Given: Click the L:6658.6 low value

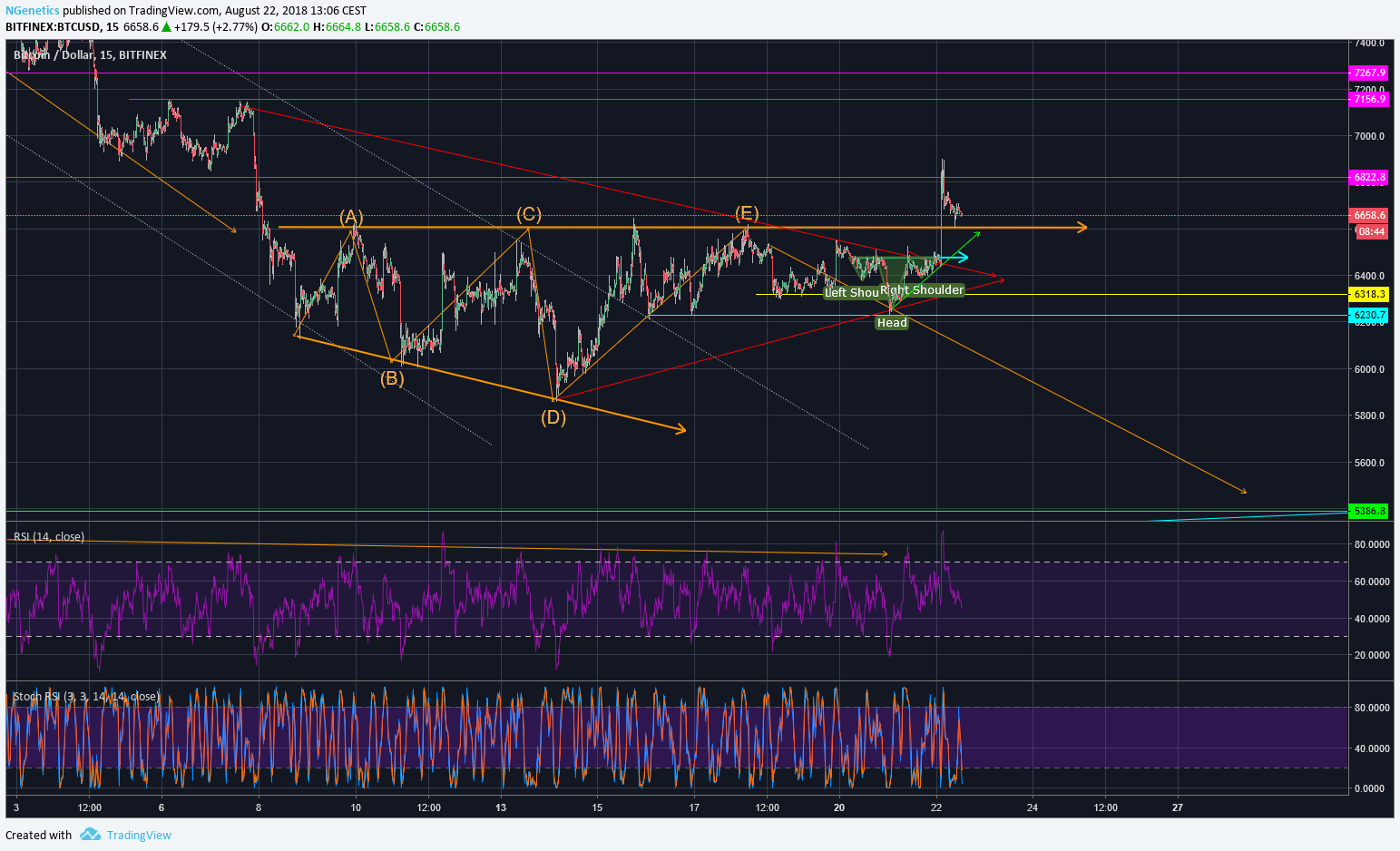Looking at the screenshot, I should [x=387, y=27].
